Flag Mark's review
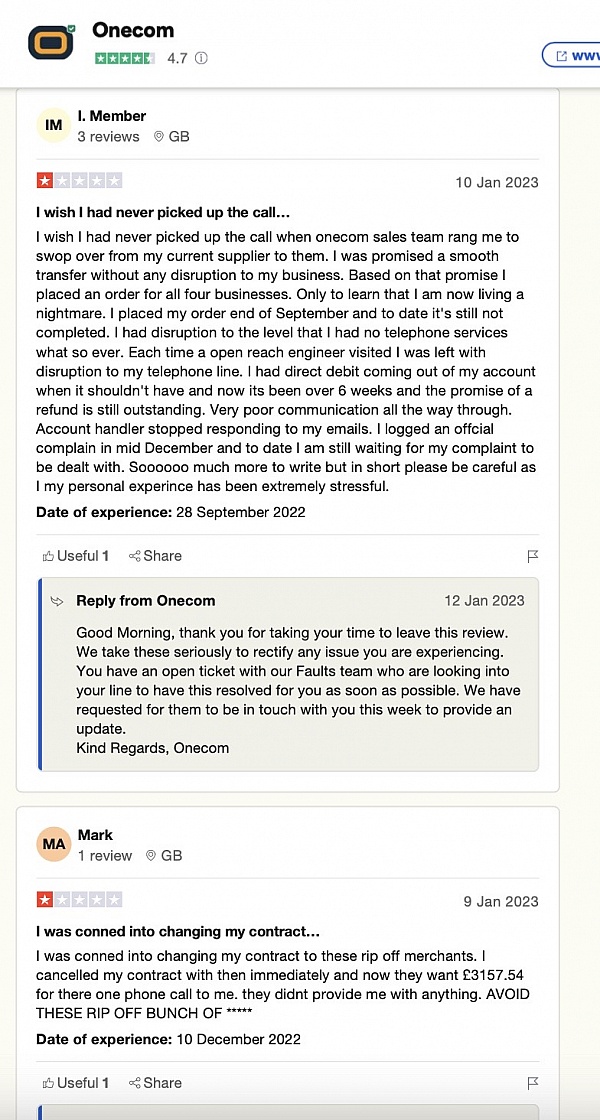Image resolution: width=600 pixels, height=1120 pixels. [533, 1083]
